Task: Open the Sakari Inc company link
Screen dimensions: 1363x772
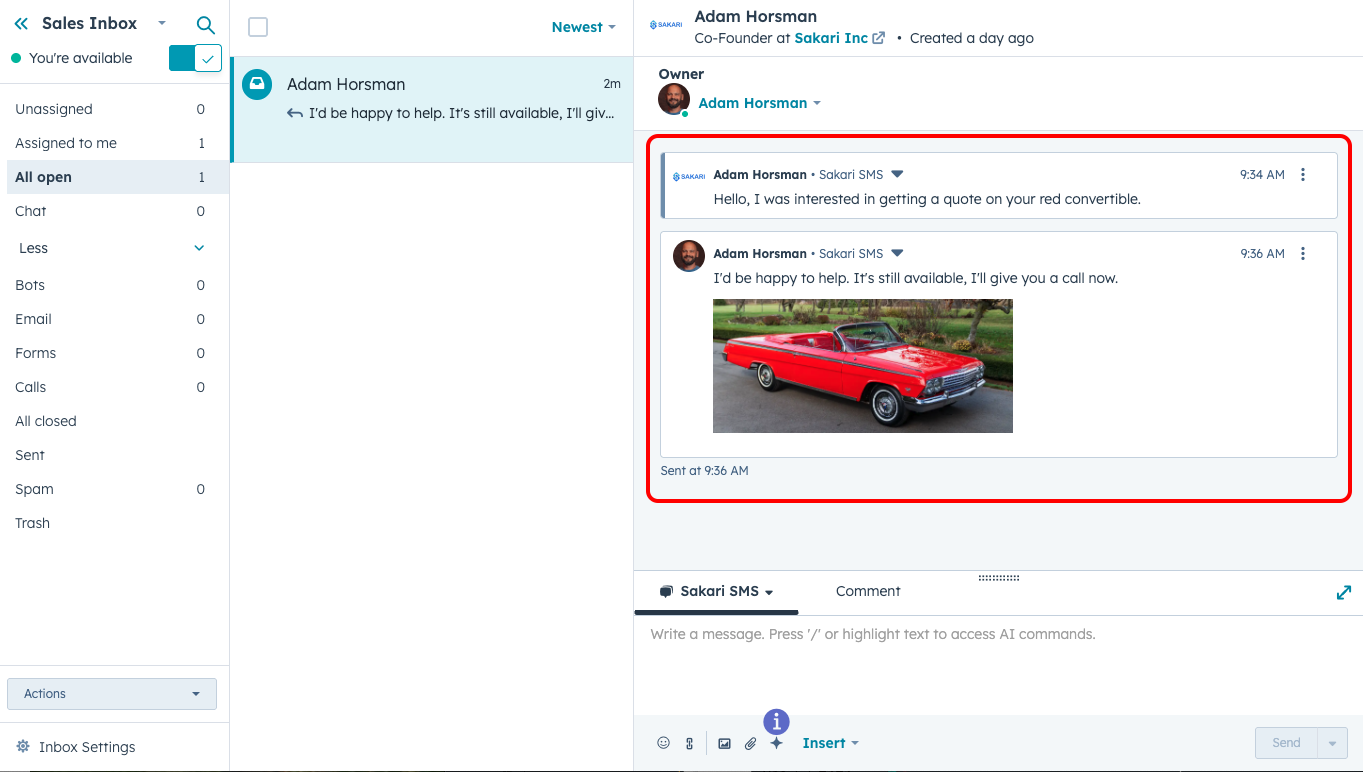Action: tap(831, 38)
